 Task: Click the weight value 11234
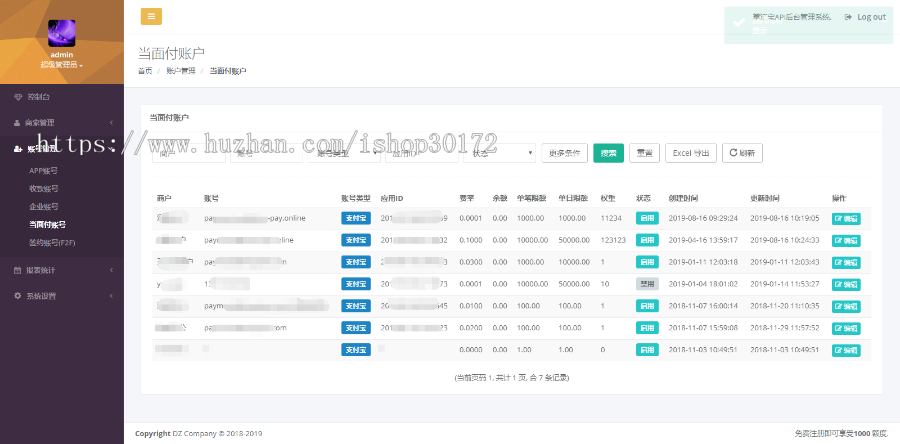[611, 218]
